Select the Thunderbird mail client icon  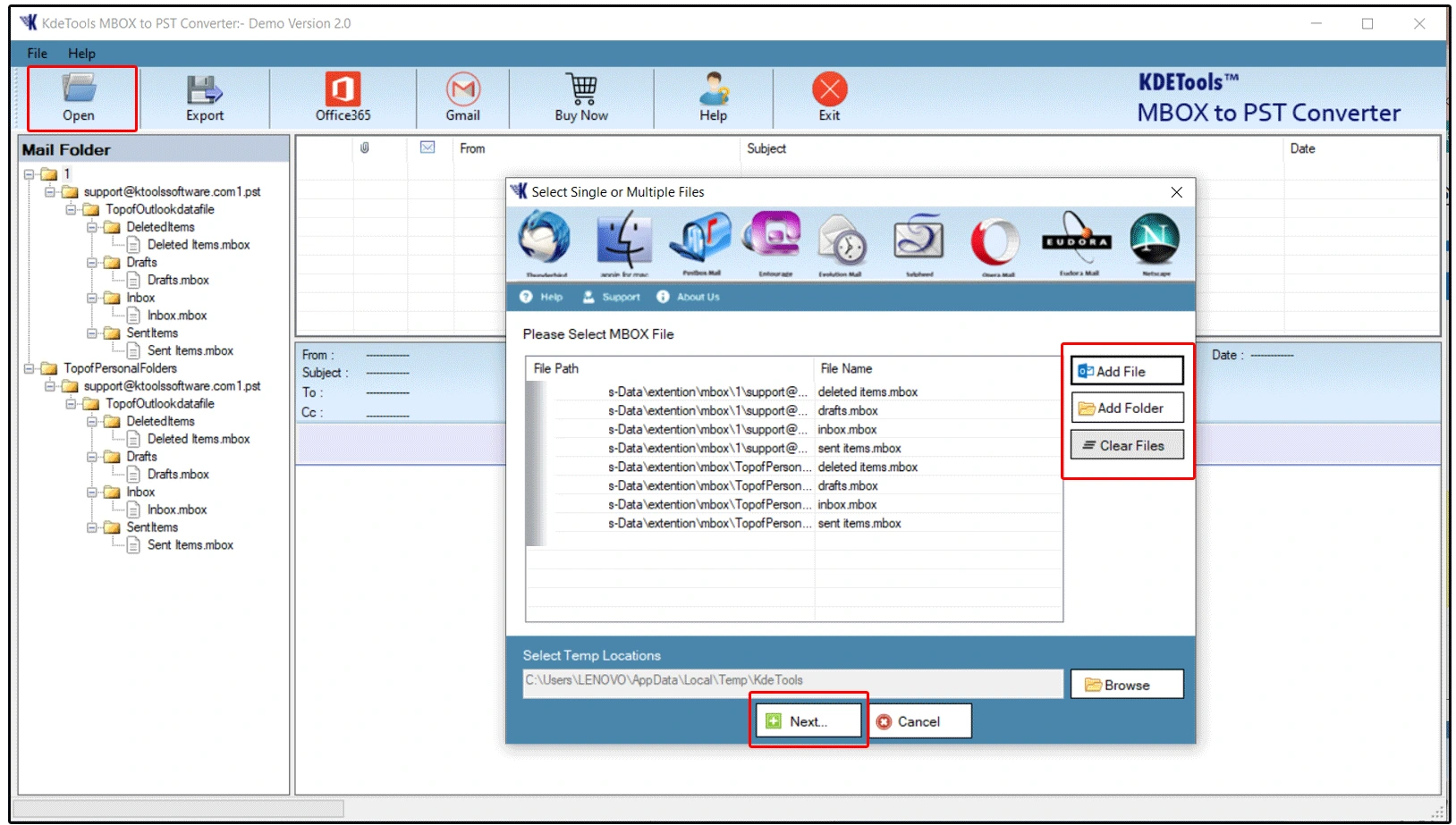coord(546,243)
